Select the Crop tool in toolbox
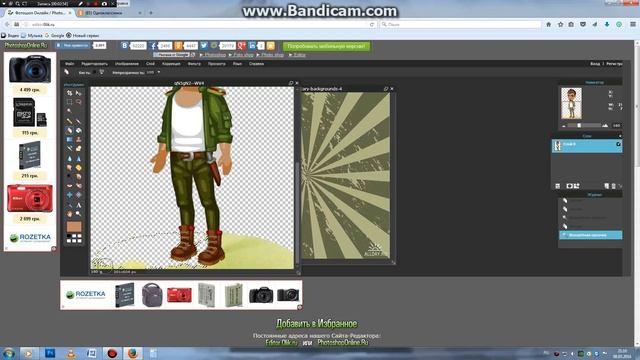 (69, 93)
